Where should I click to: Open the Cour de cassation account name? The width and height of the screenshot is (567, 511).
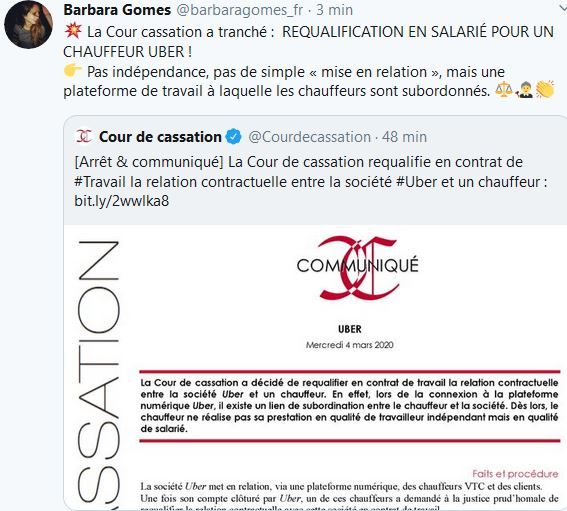pyautogui.click(x=160, y=137)
